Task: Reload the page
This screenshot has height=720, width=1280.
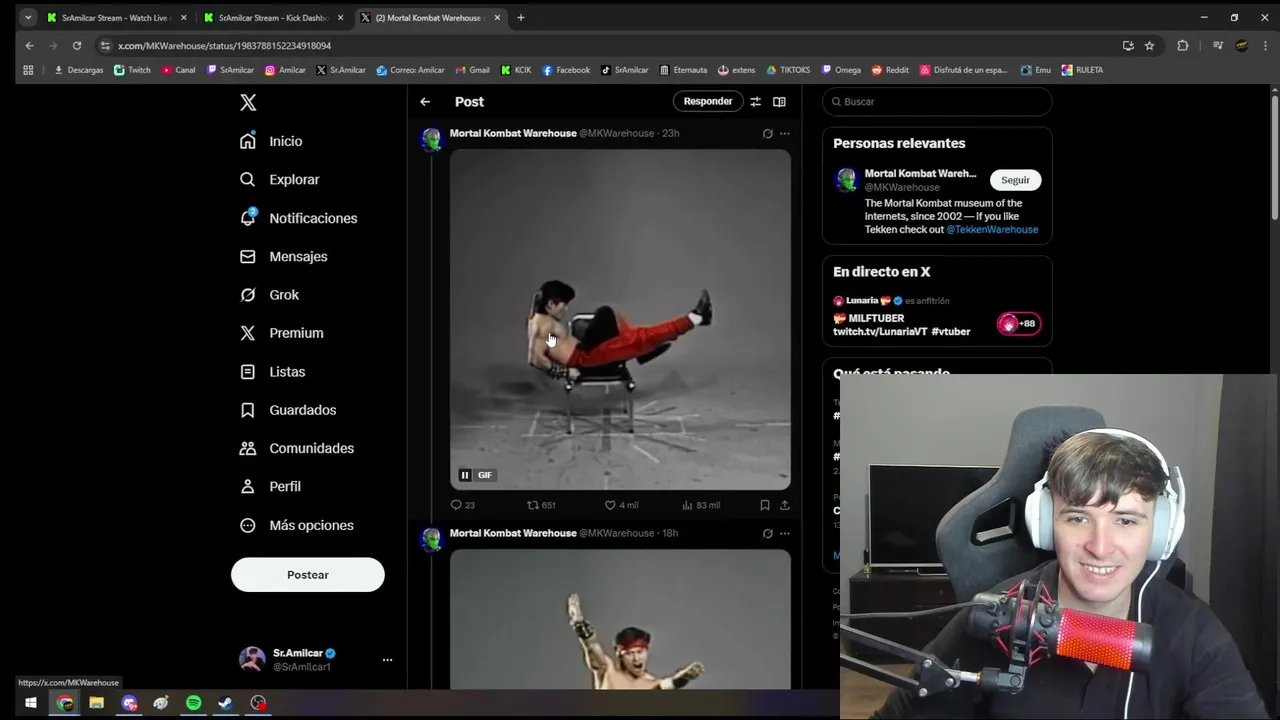Action: point(77,45)
